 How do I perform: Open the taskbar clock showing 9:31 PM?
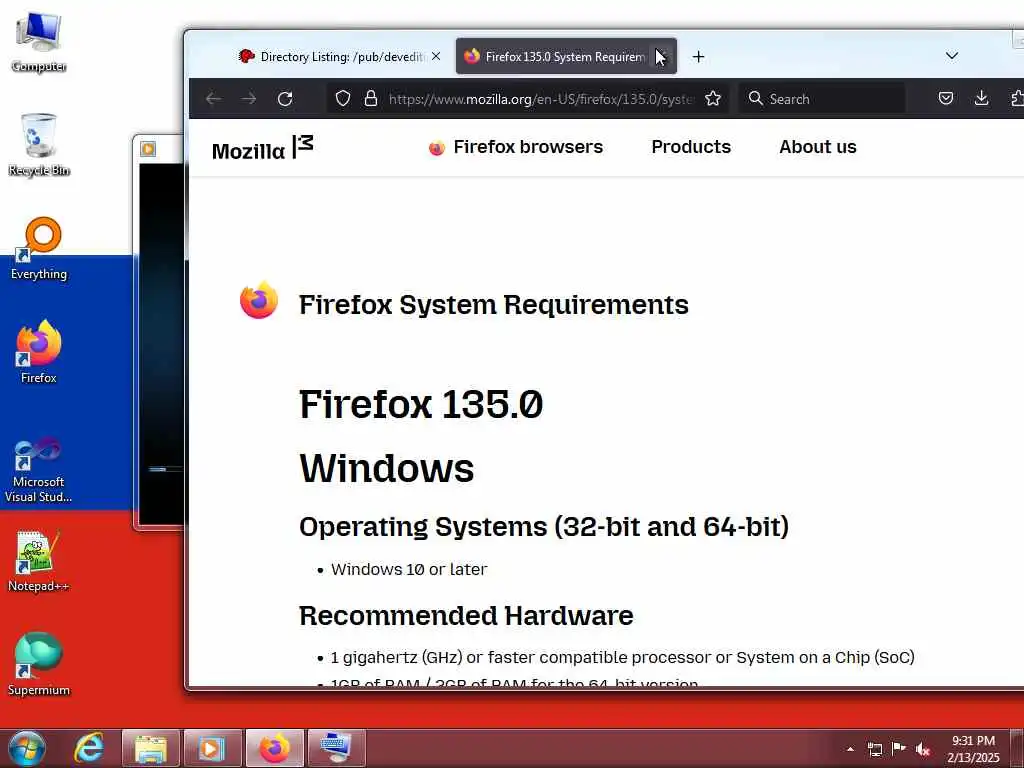pyautogui.click(x=973, y=749)
